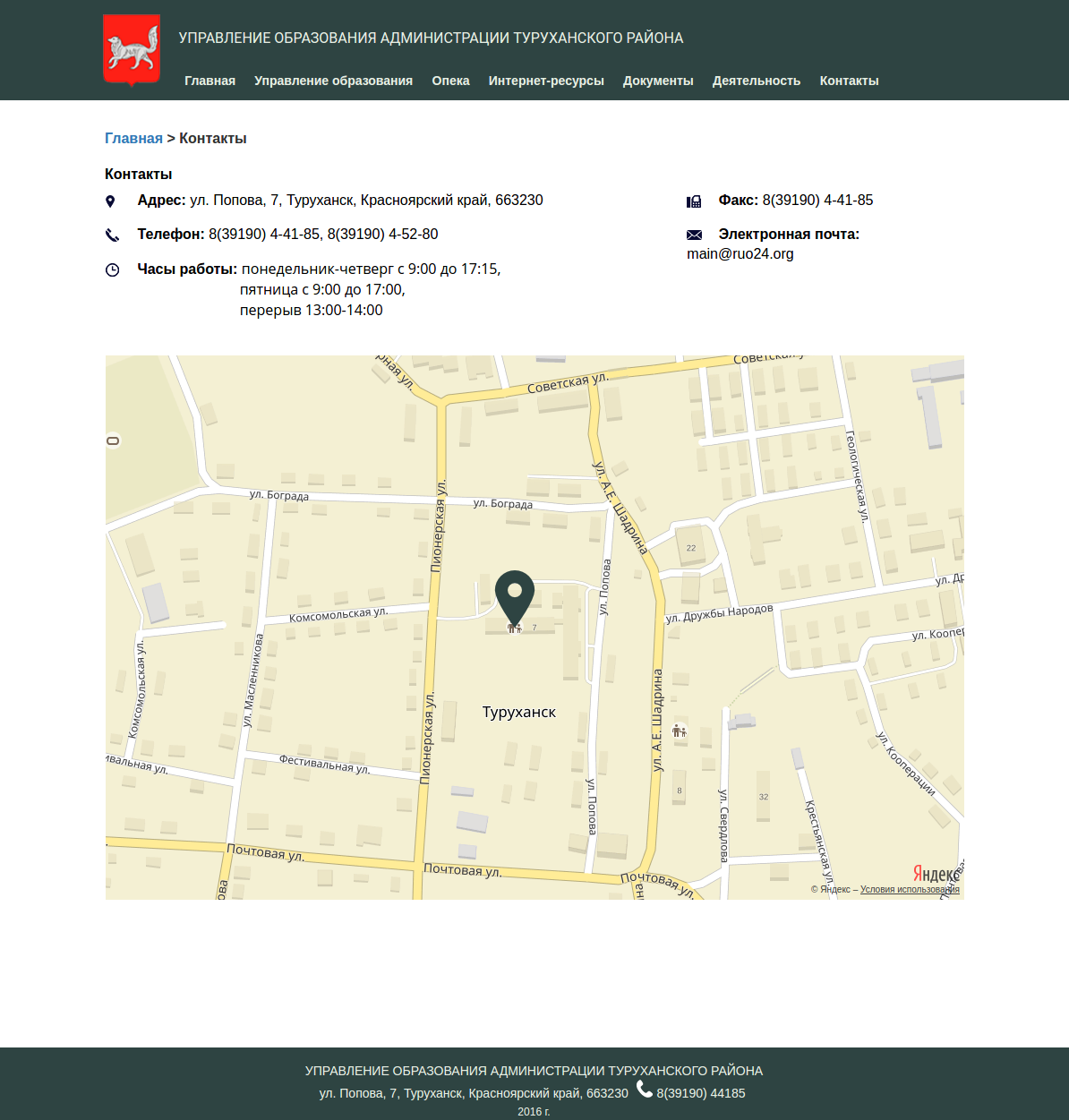Click the ул. Кооперации map label

coord(905,764)
